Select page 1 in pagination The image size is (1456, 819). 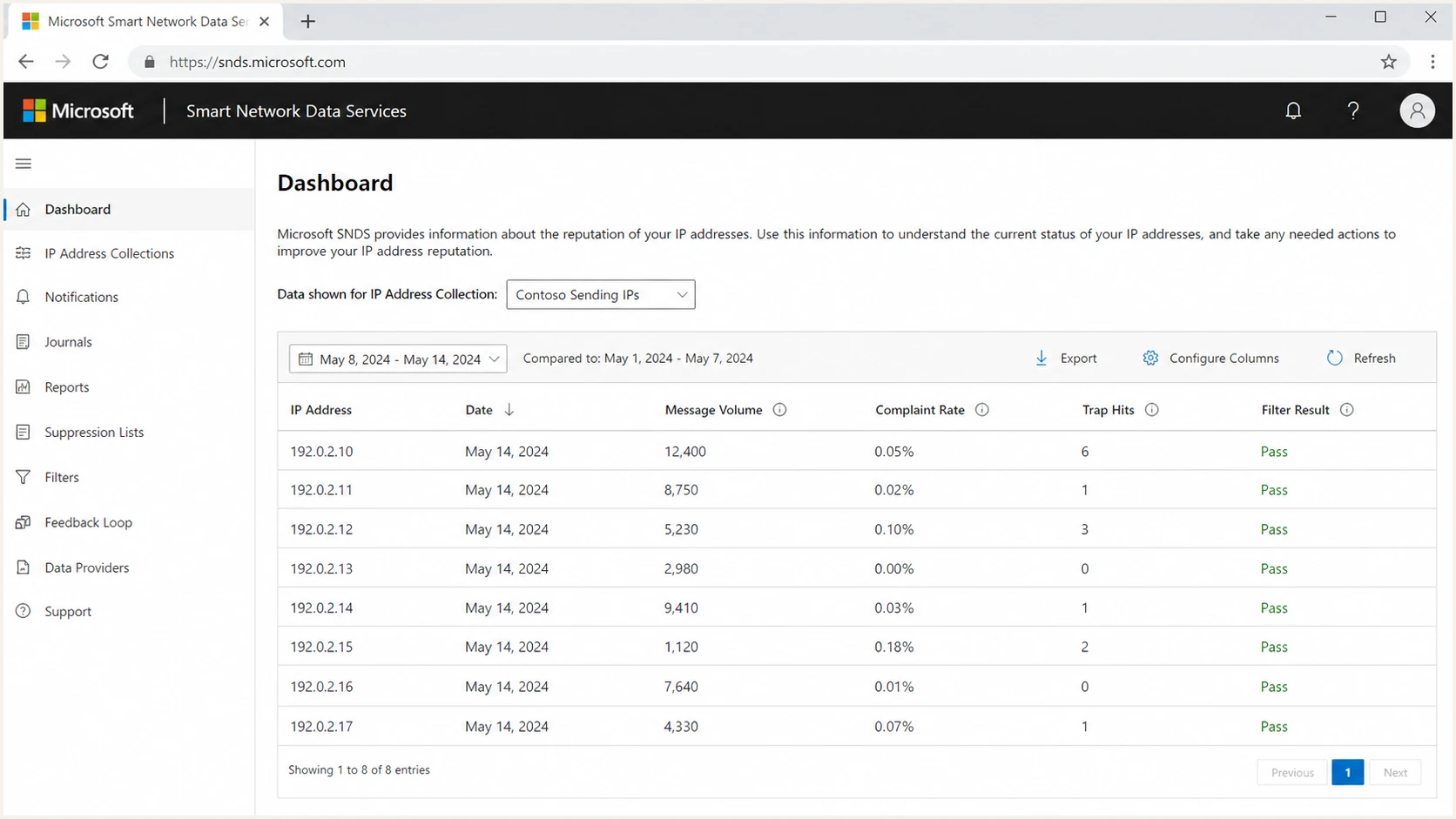pos(1347,772)
